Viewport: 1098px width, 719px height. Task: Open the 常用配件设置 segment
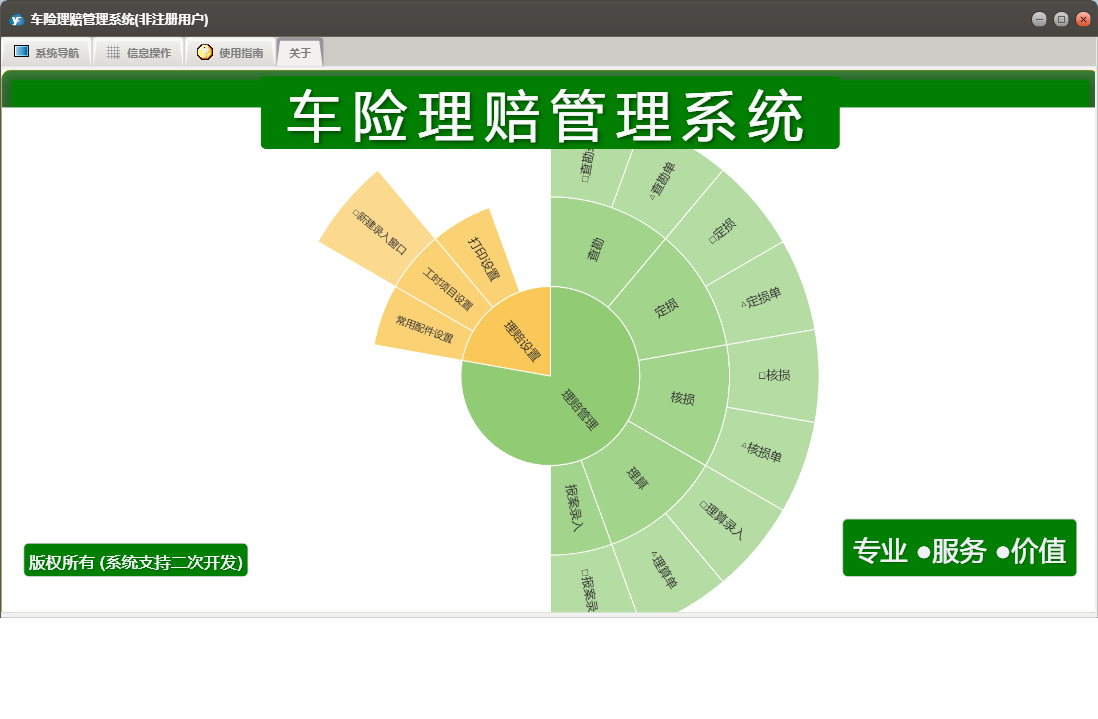click(424, 328)
